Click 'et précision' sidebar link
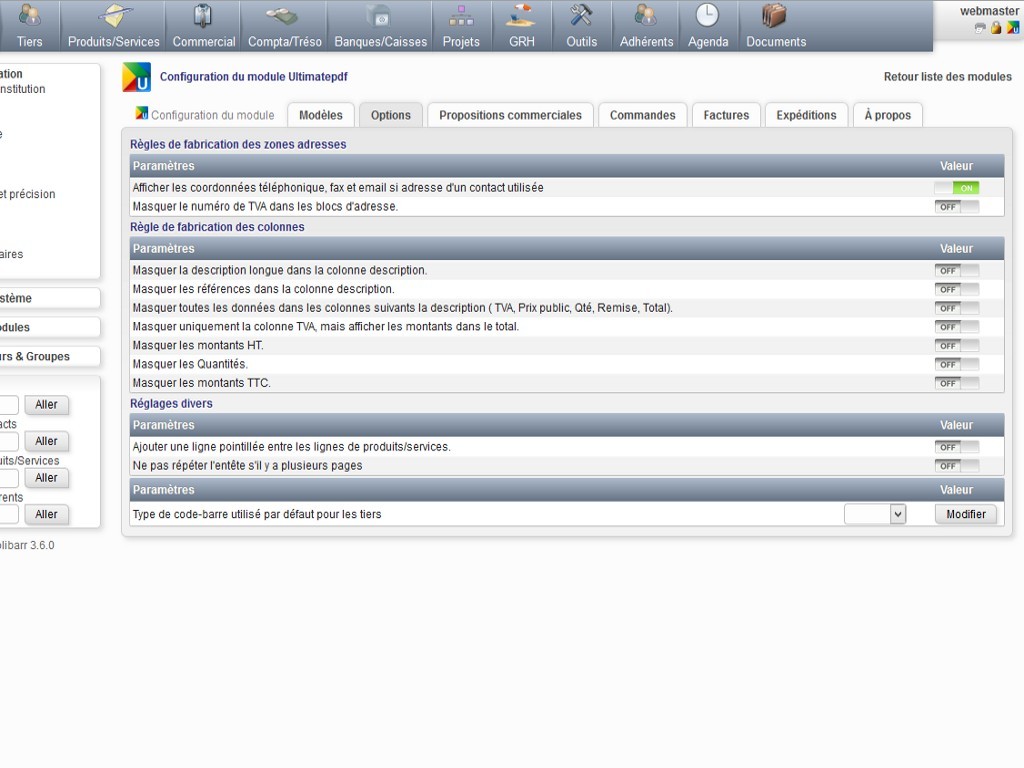Screen dimensions: 1024x768 pyautogui.click(x=27, y=195)
